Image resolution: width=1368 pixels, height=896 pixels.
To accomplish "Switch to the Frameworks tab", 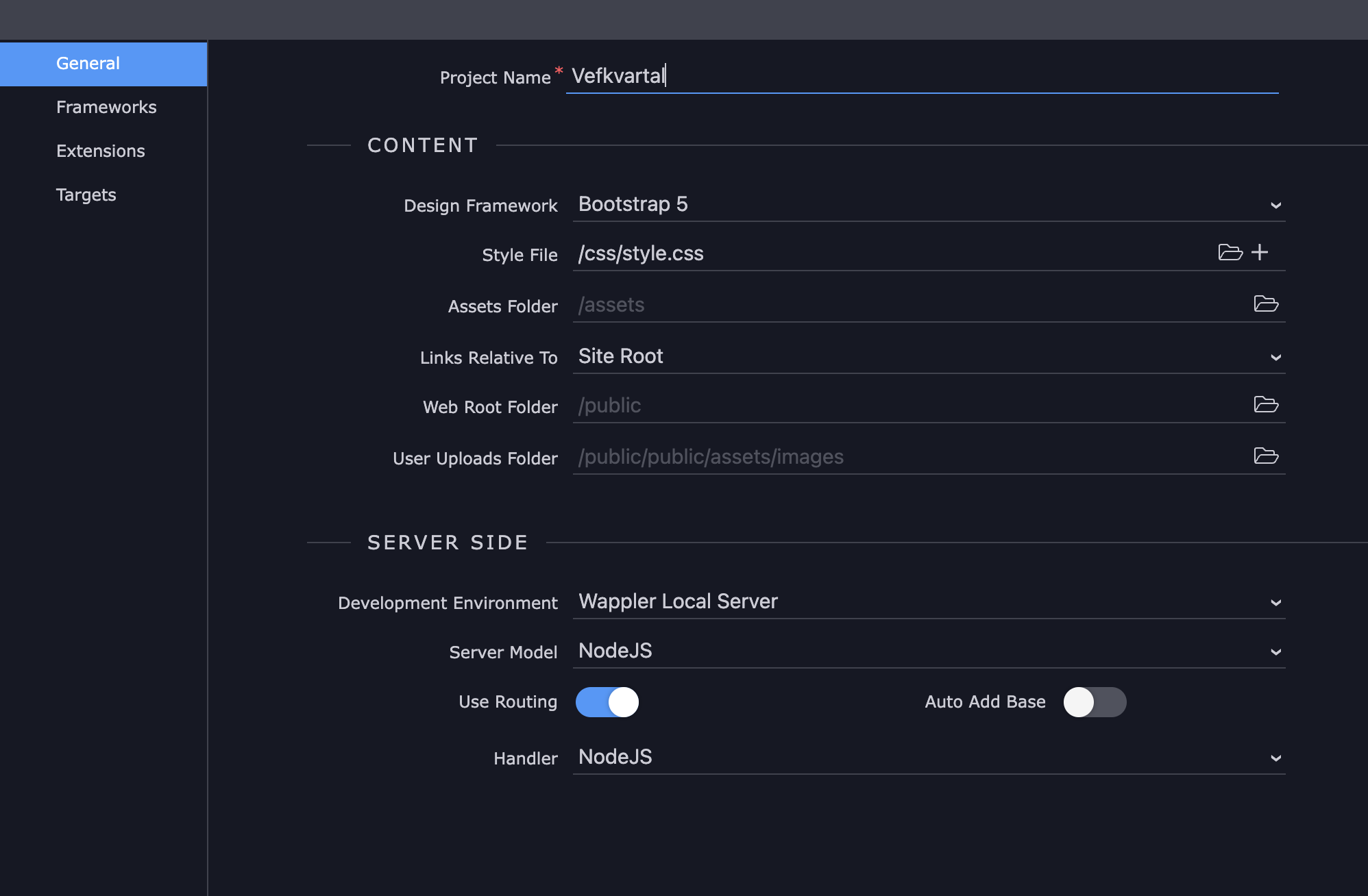I will (x=103, y=108).
